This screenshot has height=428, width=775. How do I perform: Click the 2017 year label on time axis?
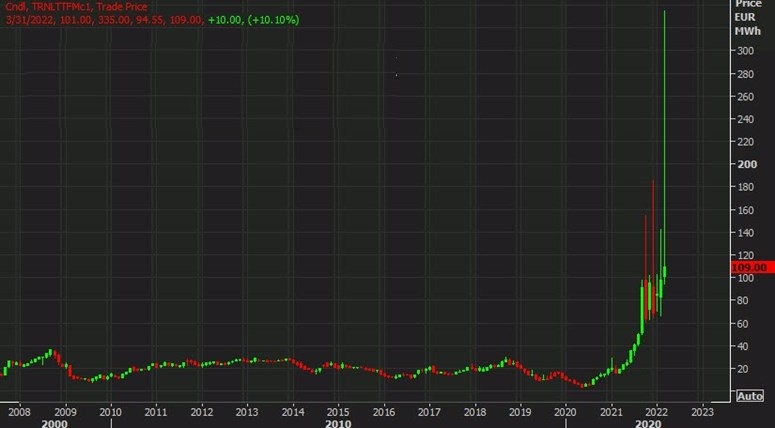(429, 412)
